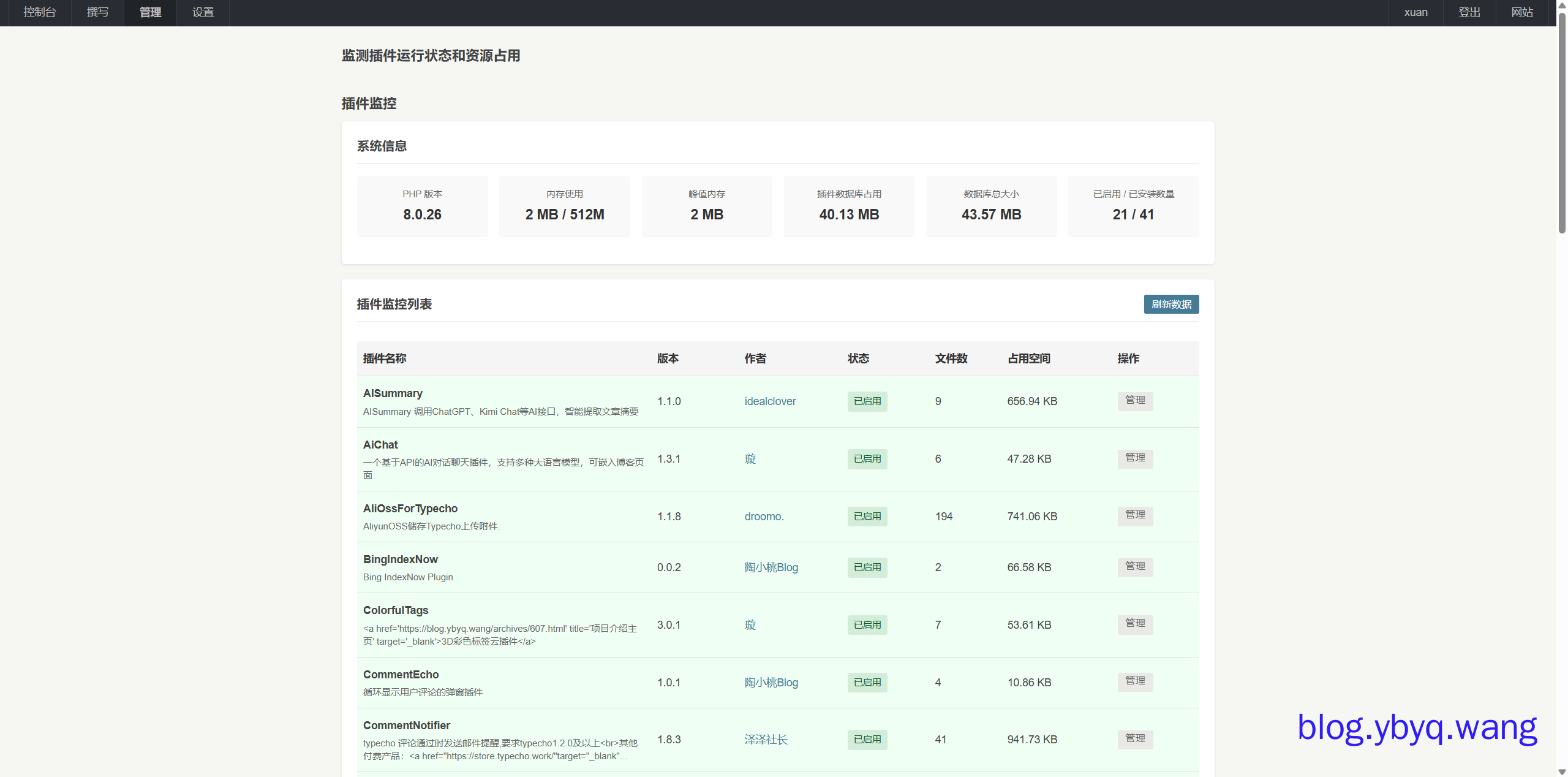Click the 已启用 status badge for ColorfulTags
1568x777 pixels.
[x=867, y=625]
